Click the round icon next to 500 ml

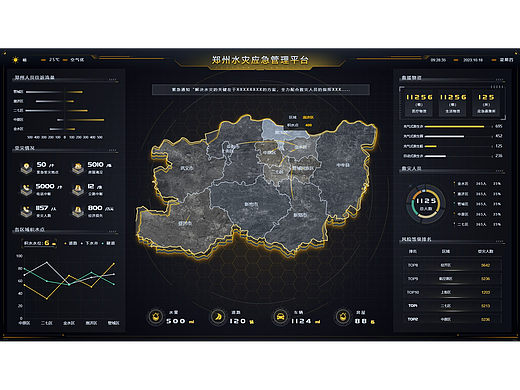[x=155, y=316]
